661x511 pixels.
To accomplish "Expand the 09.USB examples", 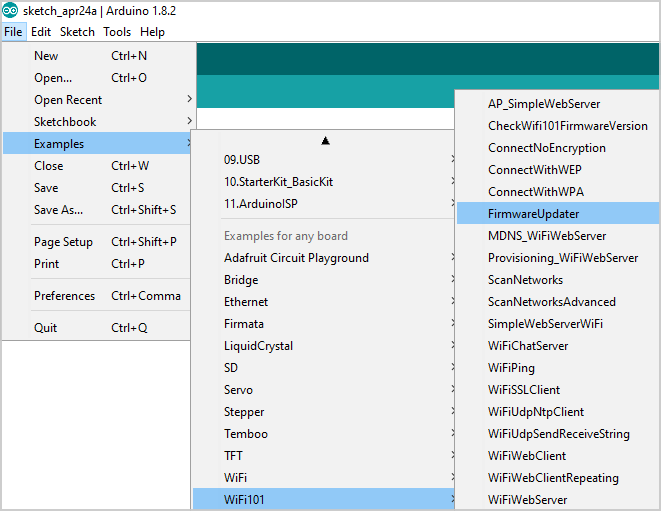I will click(324, 159).
